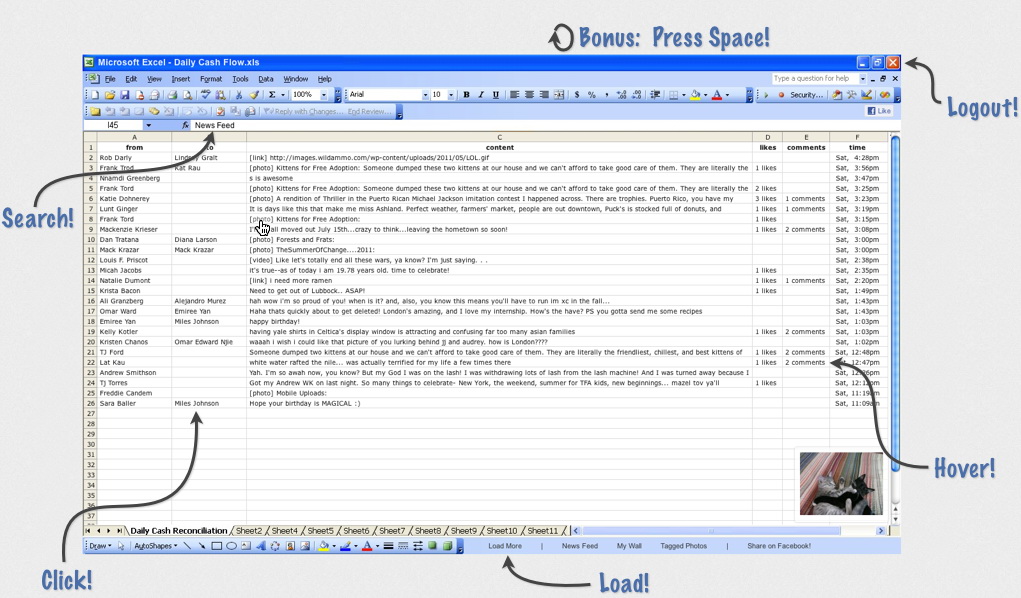Viewport: 1021px width, 598px height.
Task: Click the Tagged Photos link
Action: 683,546
